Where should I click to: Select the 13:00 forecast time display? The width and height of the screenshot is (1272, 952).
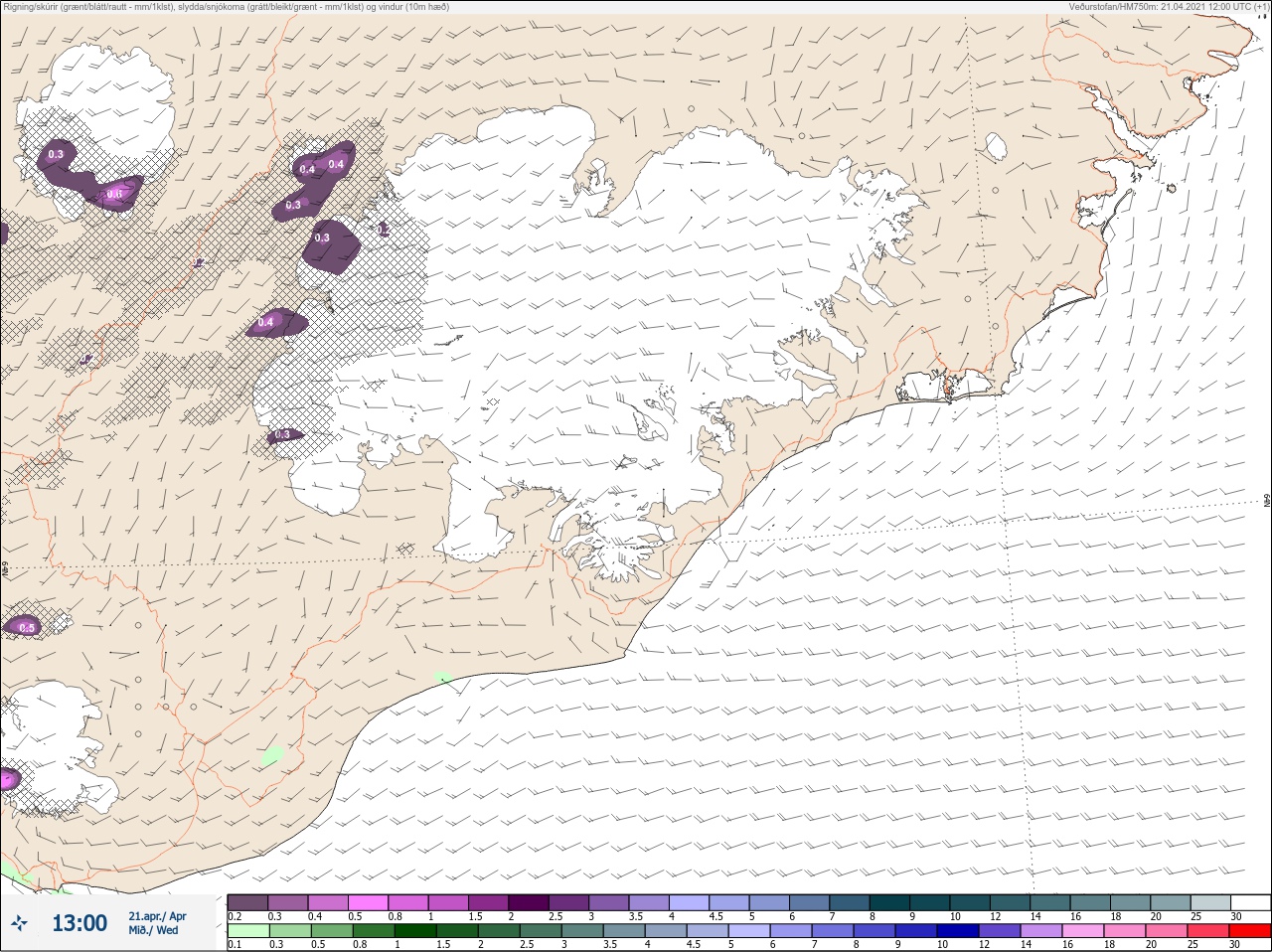pyautogui.click(x=79, y=923)
